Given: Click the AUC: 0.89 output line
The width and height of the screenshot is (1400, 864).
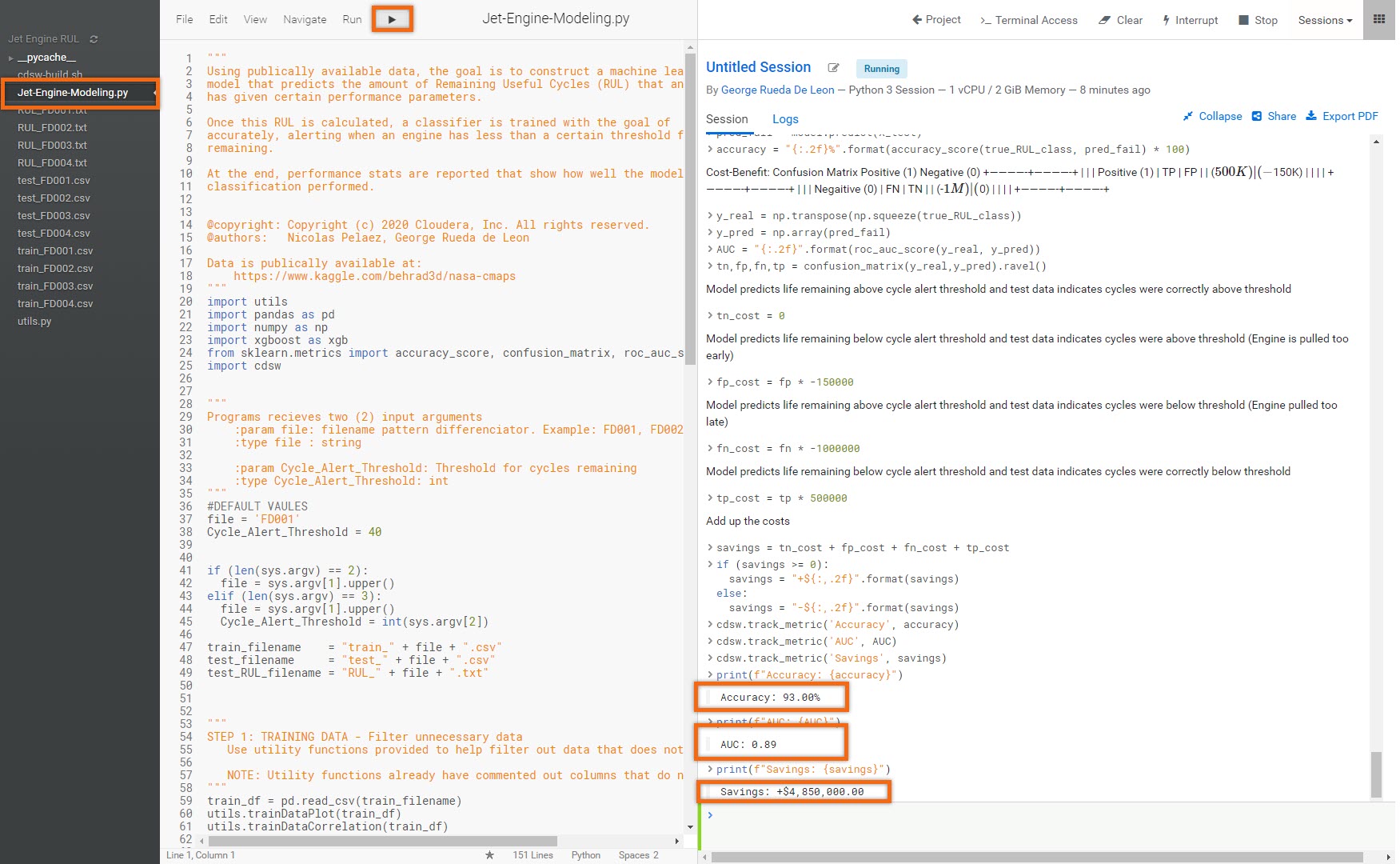Looking at the screenshot, I should (748, 745).
